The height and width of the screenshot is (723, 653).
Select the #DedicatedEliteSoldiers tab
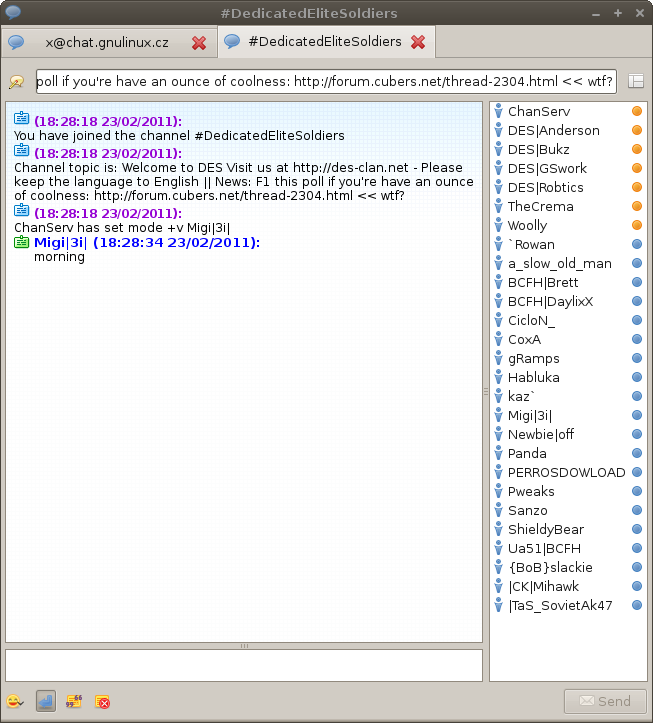tap(324, 42)
